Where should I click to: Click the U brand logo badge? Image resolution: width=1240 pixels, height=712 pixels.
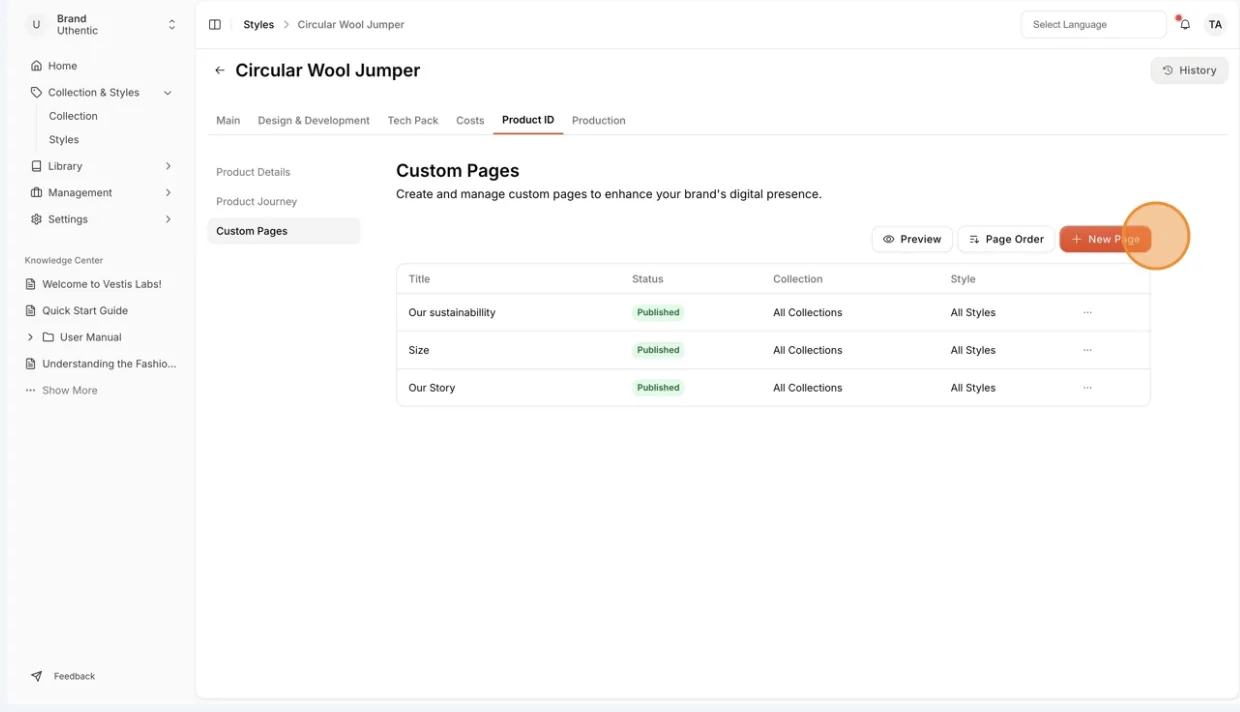[36, 25]
